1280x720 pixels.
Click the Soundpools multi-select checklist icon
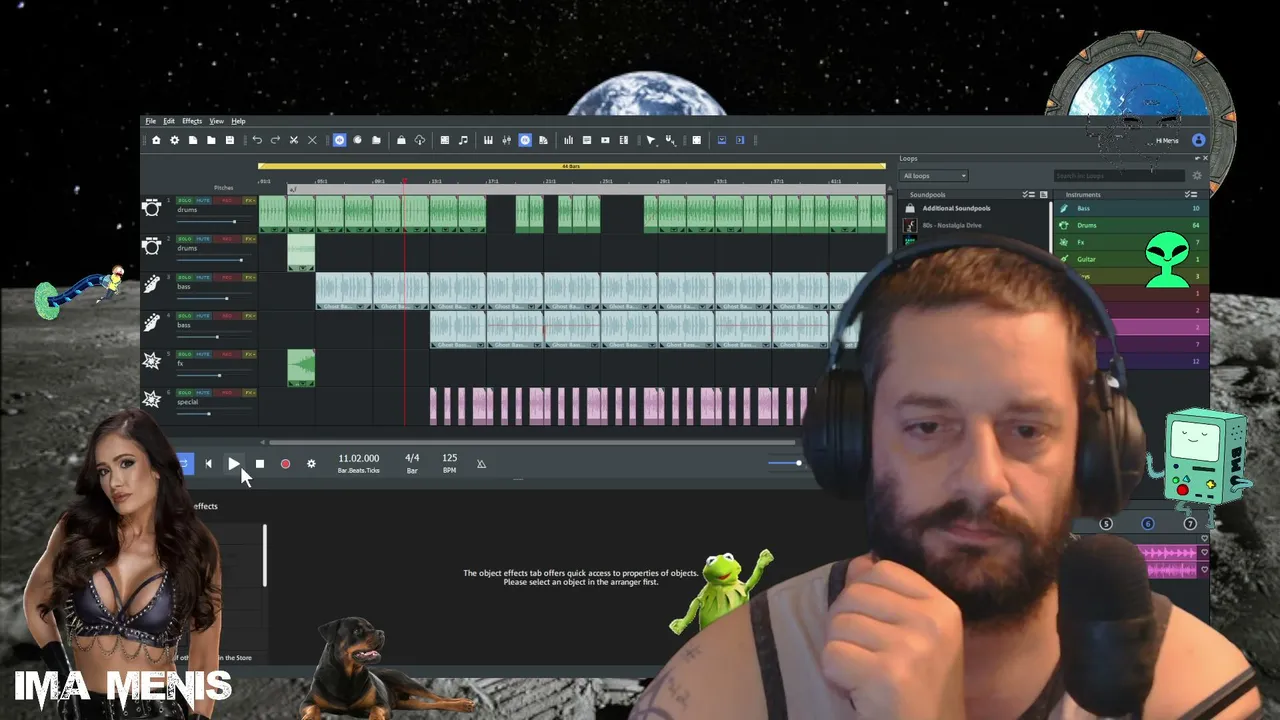pos(1028,194)
